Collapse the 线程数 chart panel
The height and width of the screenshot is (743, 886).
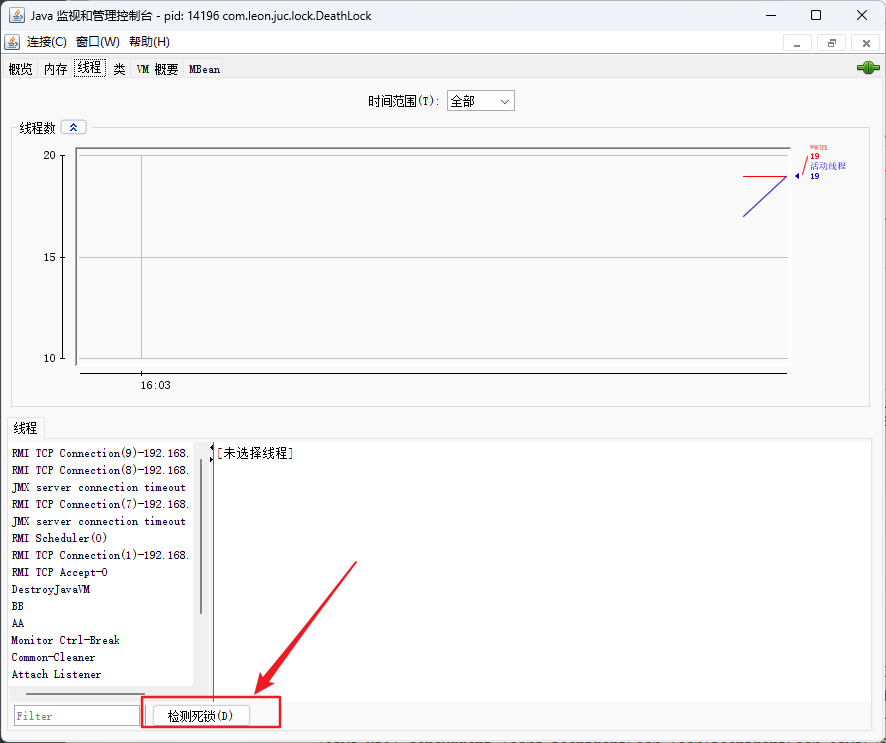(x=74, y=127)
